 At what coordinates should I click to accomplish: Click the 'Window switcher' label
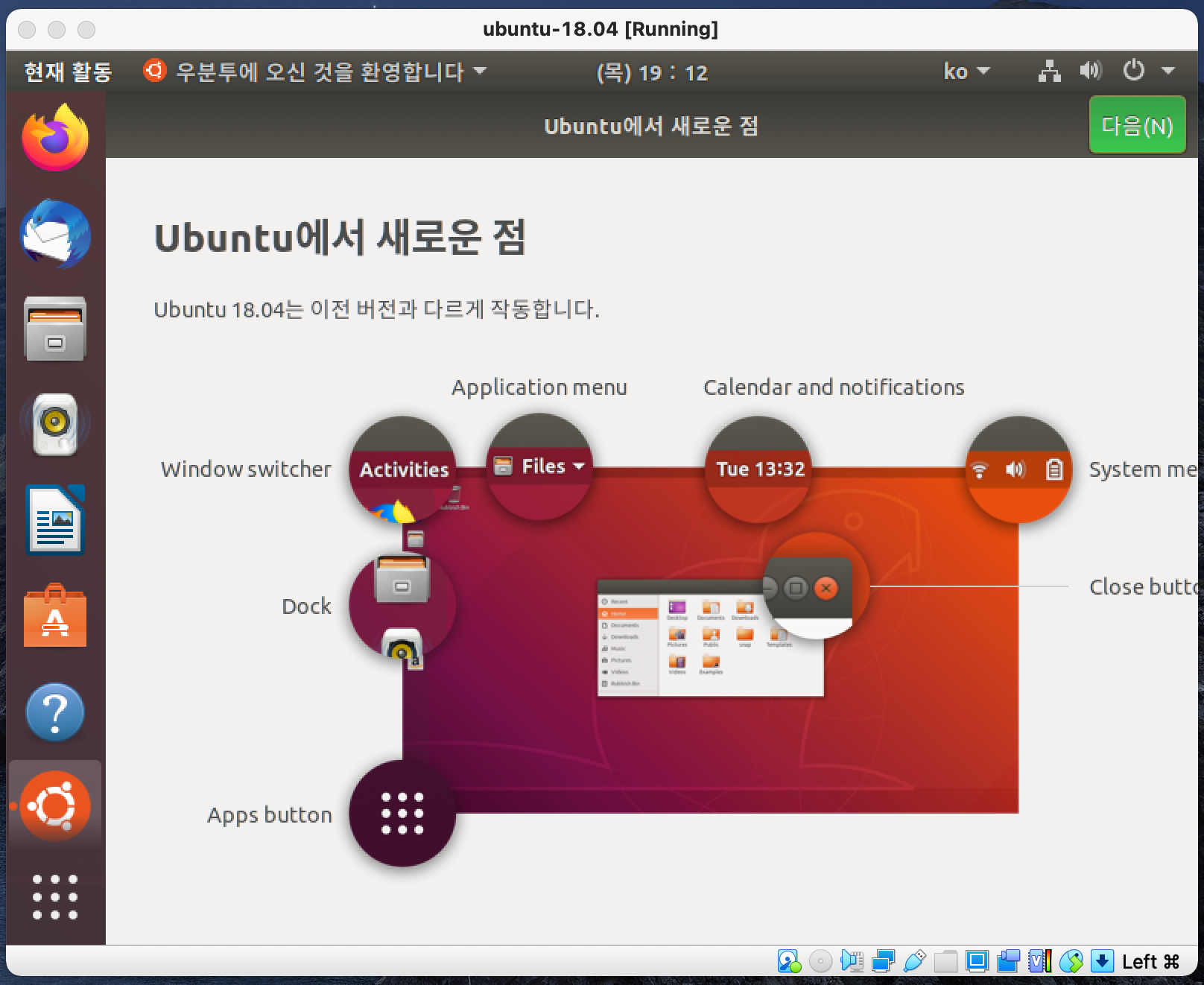click(x=246, y=469)
